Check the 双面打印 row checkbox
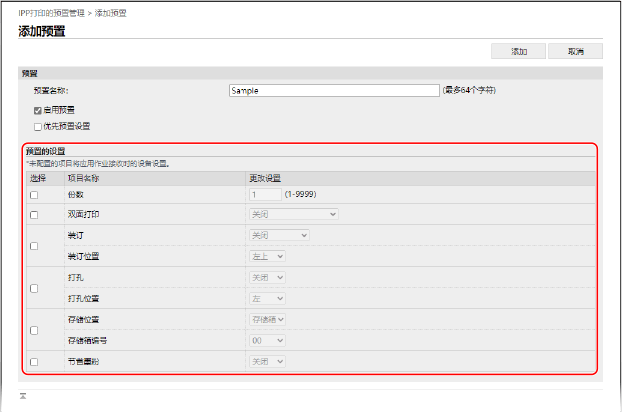Viewport: 622px width, 412px height. pos(34,215)
